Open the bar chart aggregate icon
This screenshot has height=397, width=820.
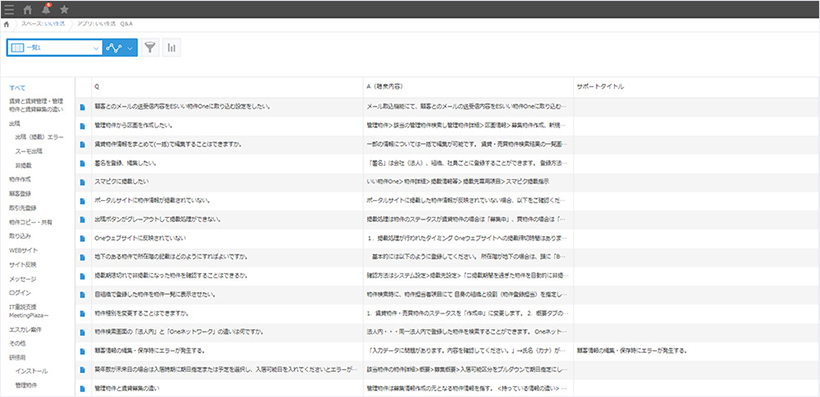pos(172,48)
